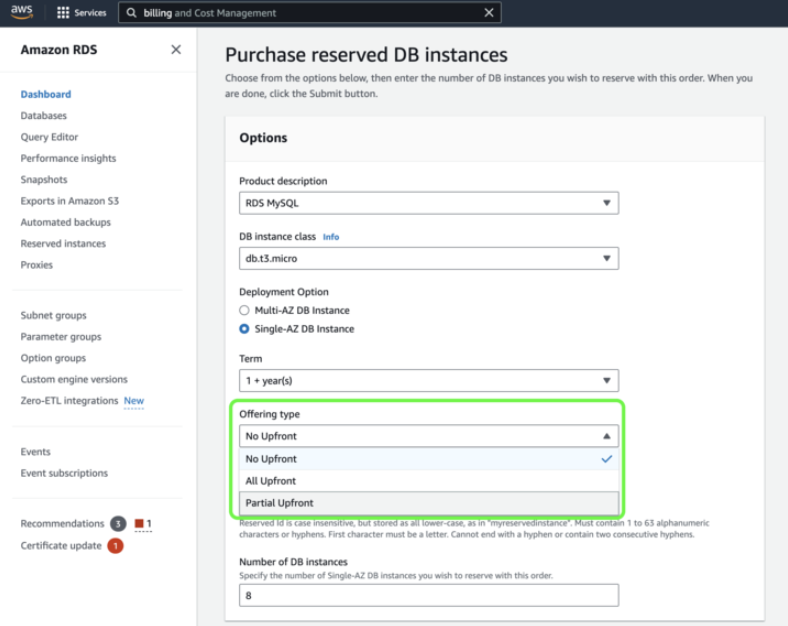Open Subnet groups page

(x=53, y=316)
